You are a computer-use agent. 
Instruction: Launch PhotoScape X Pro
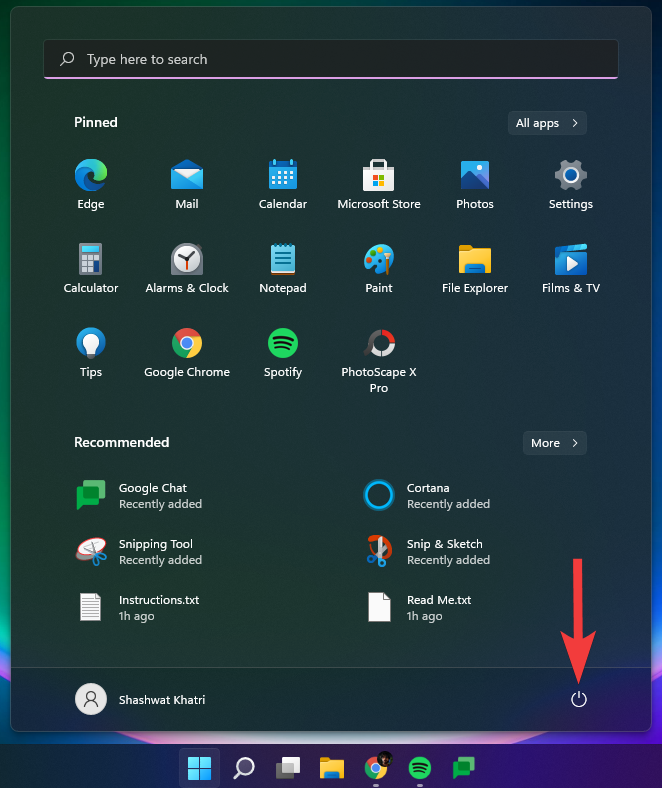(x=379, y=360)
